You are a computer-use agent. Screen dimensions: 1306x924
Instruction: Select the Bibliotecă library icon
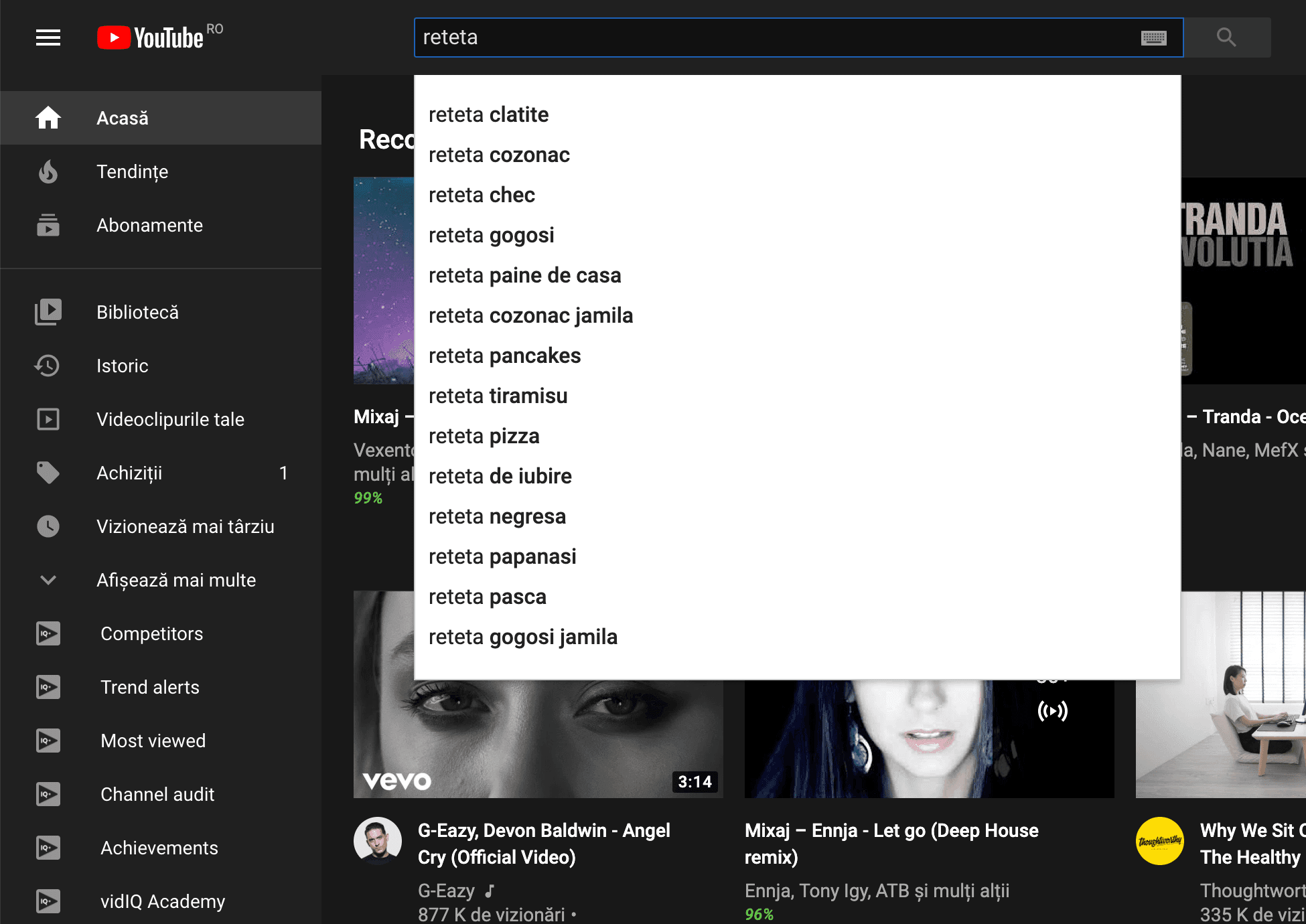pyautogui.click(x=48, y=312)
